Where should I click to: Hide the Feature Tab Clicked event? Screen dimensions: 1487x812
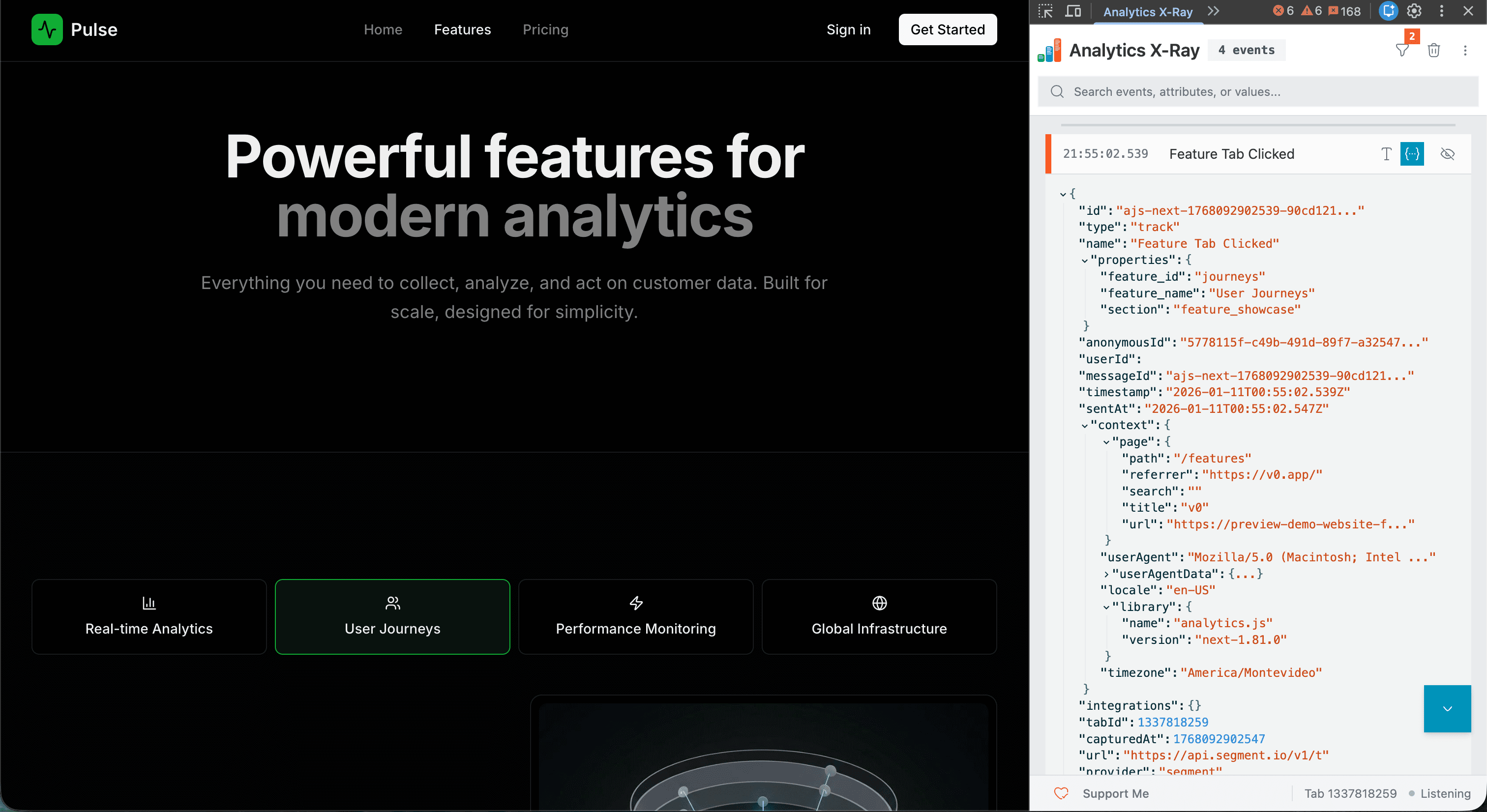(1448, 154)
